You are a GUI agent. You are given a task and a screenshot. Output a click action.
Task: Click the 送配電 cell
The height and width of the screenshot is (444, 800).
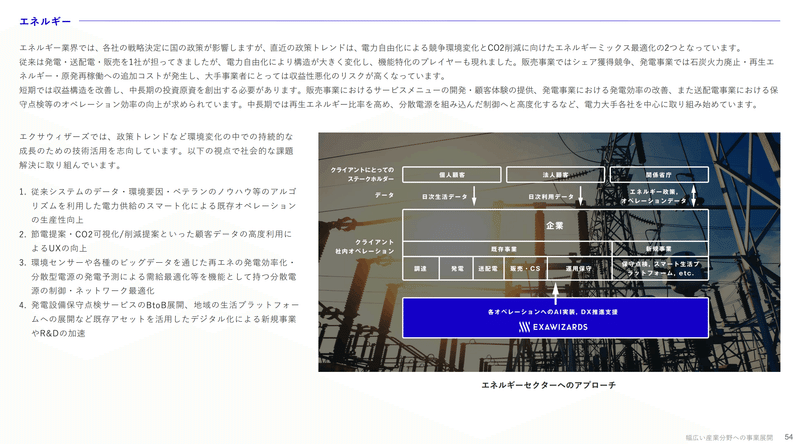[x=488, y=268]
